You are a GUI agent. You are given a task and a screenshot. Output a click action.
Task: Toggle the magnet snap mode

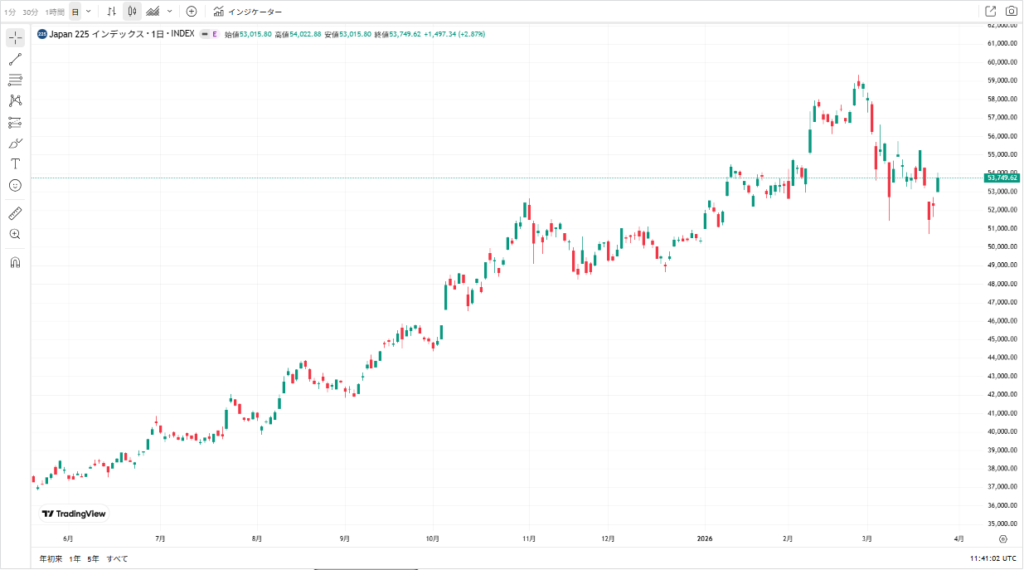[x=15, y=262]
